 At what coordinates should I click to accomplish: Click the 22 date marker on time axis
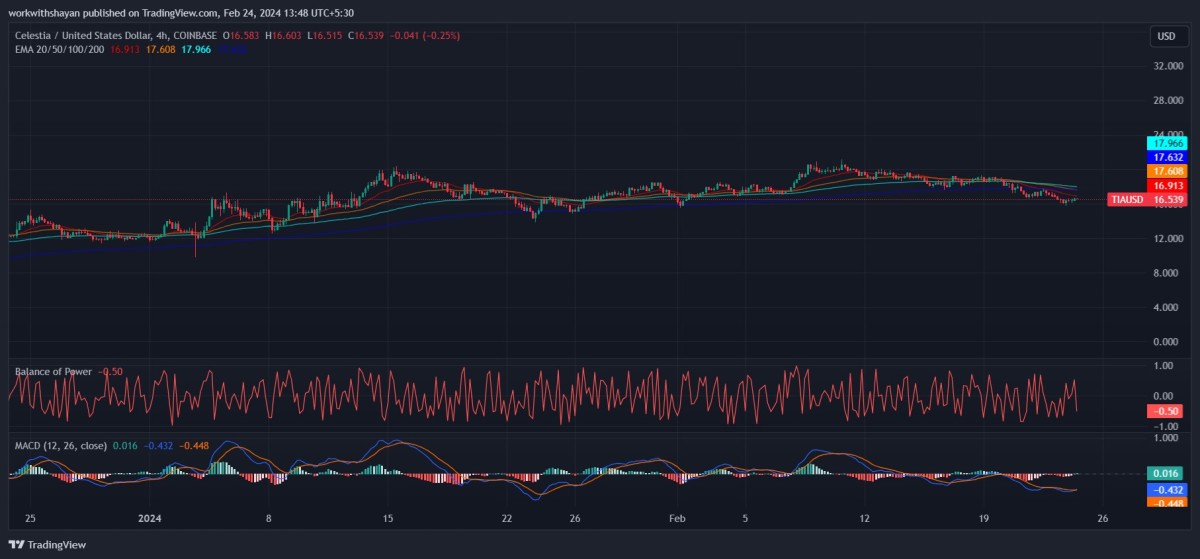coord(507,519)
